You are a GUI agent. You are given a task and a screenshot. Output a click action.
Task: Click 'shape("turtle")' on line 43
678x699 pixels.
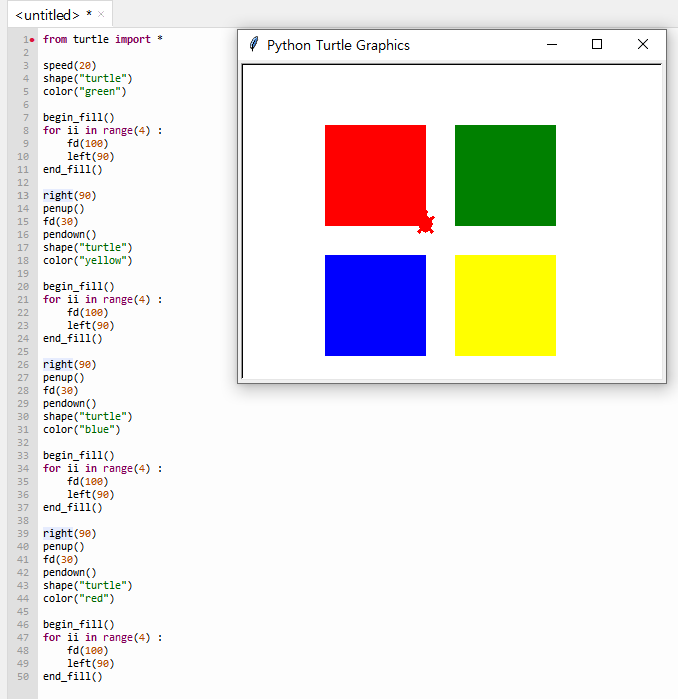tap(88, 585)
